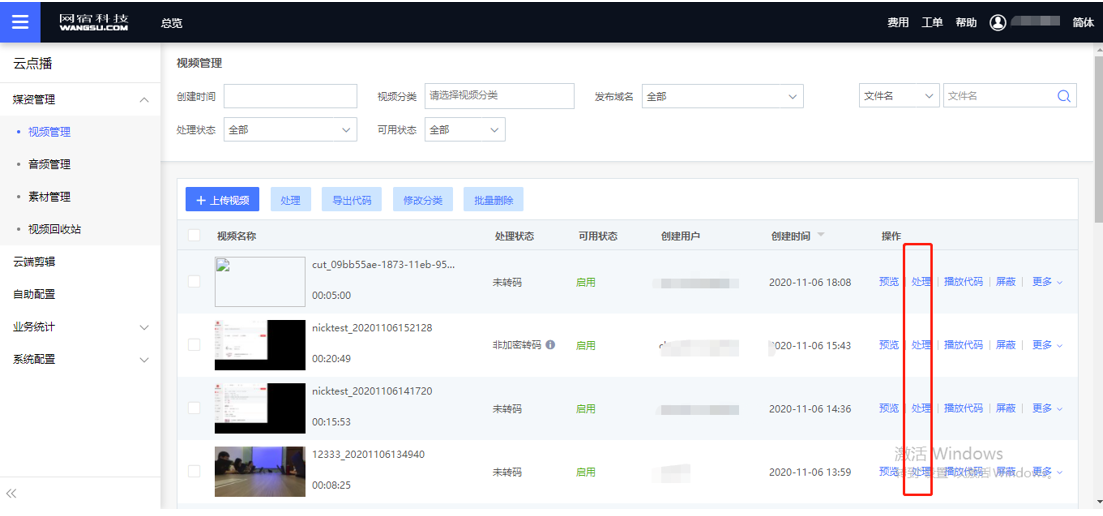Click the 上传视频 button

(x=222, y=200)
